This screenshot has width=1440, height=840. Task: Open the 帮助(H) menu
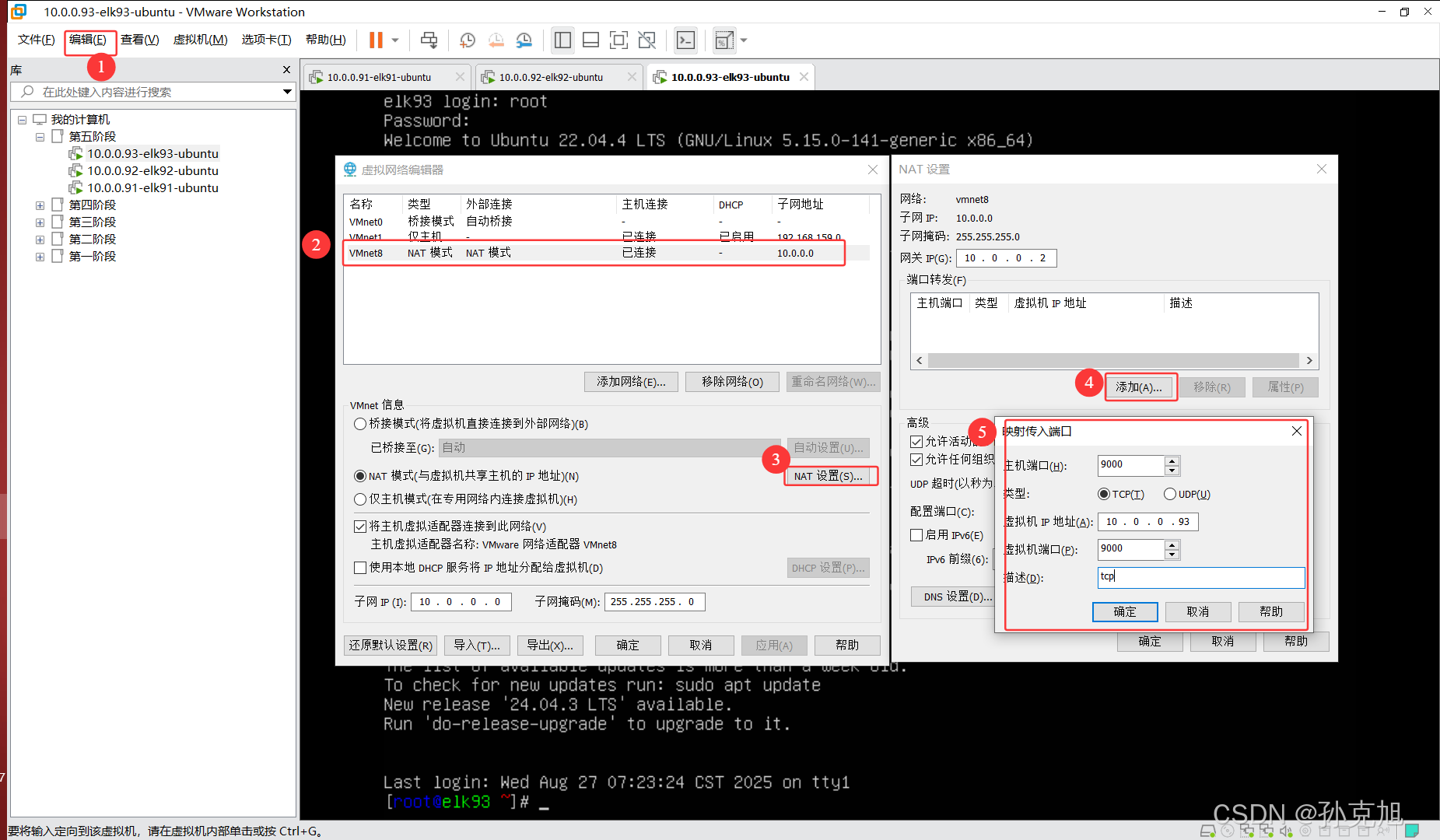click(x=326, y=40)
